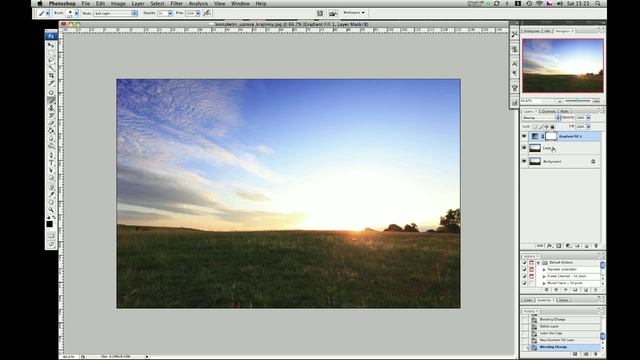
Task: Select highlighted Blending Change history state
Action: tap(565, 347)
